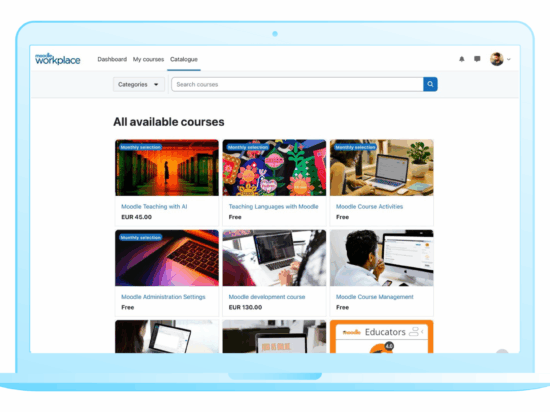Click Monthly selection badge on Administration Settings
Image resolution: width=550 pixels, height=412 pixels.
pos(140,237)
